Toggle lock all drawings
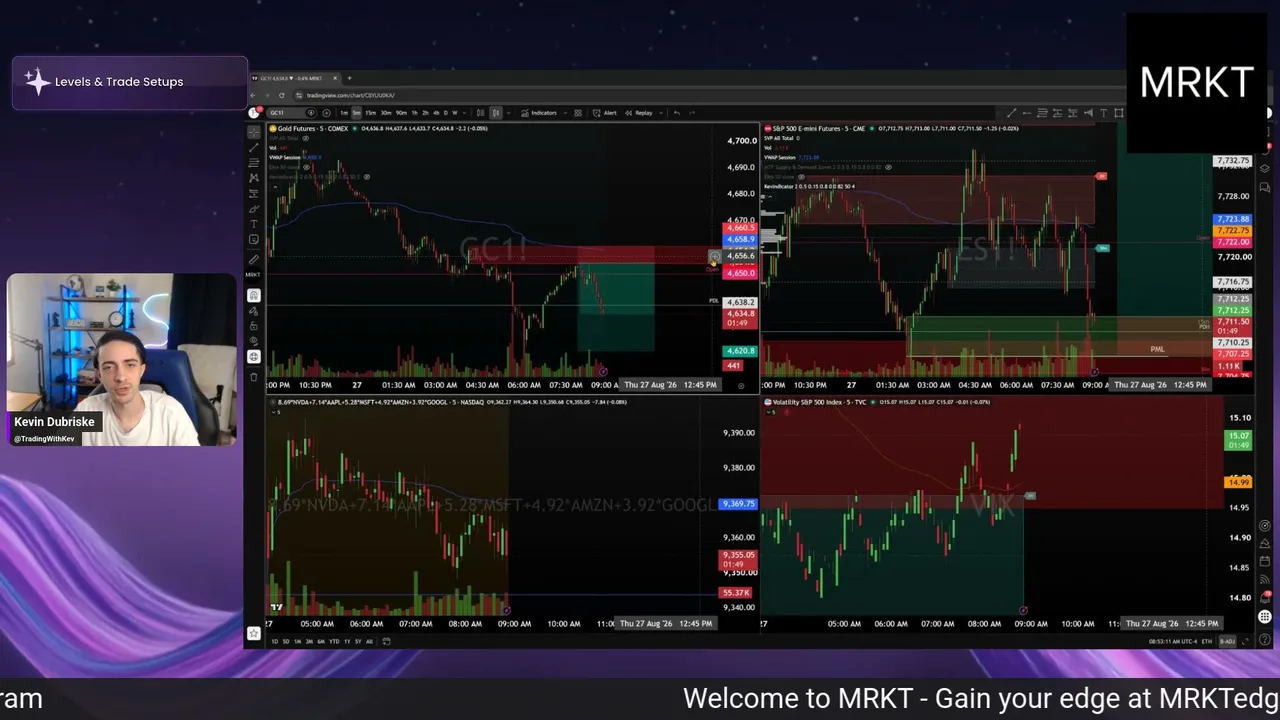This screenshot has width=1280, height=720. (254, 326)
